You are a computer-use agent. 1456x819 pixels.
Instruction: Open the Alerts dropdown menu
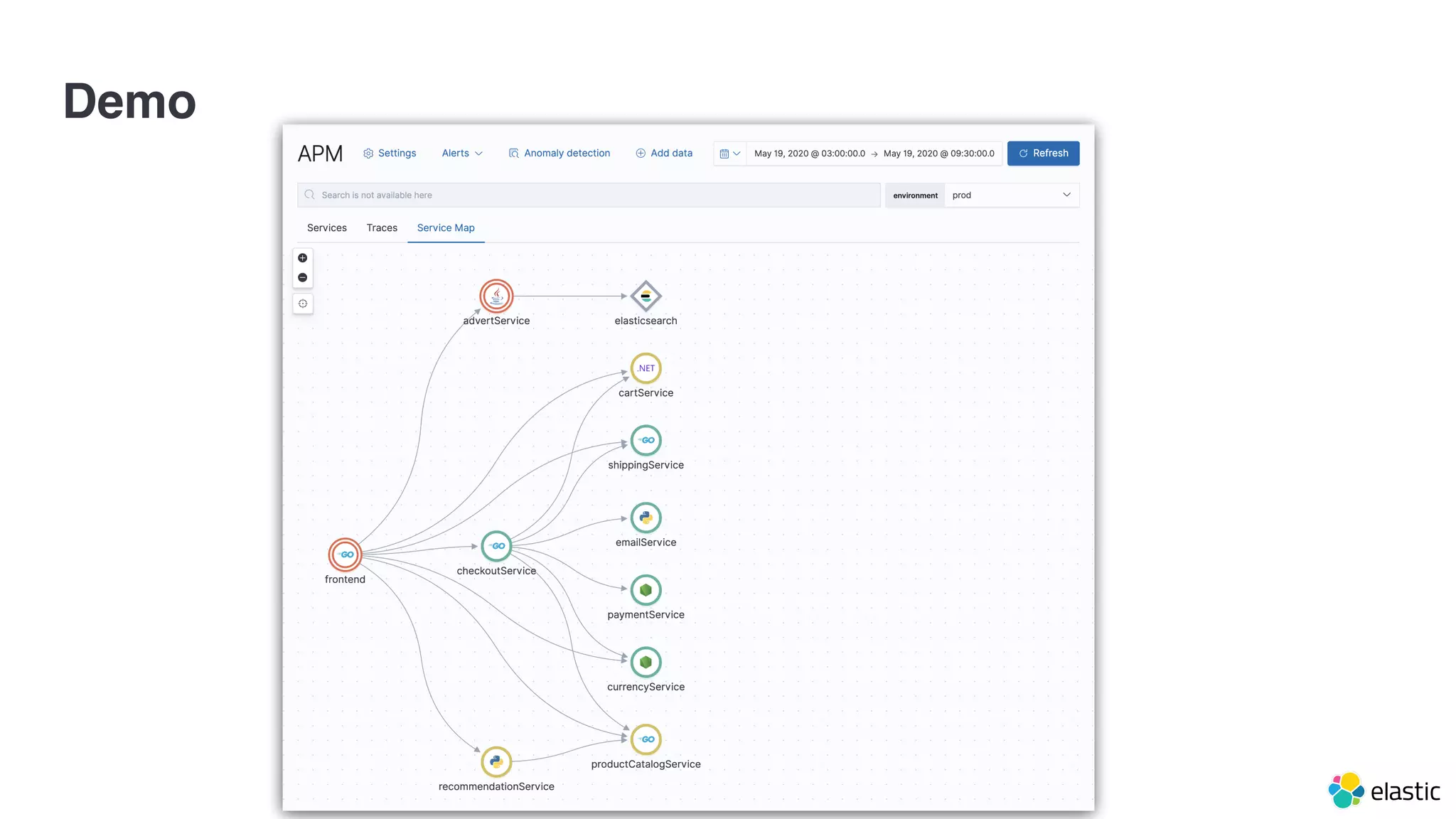coord(462,154)
